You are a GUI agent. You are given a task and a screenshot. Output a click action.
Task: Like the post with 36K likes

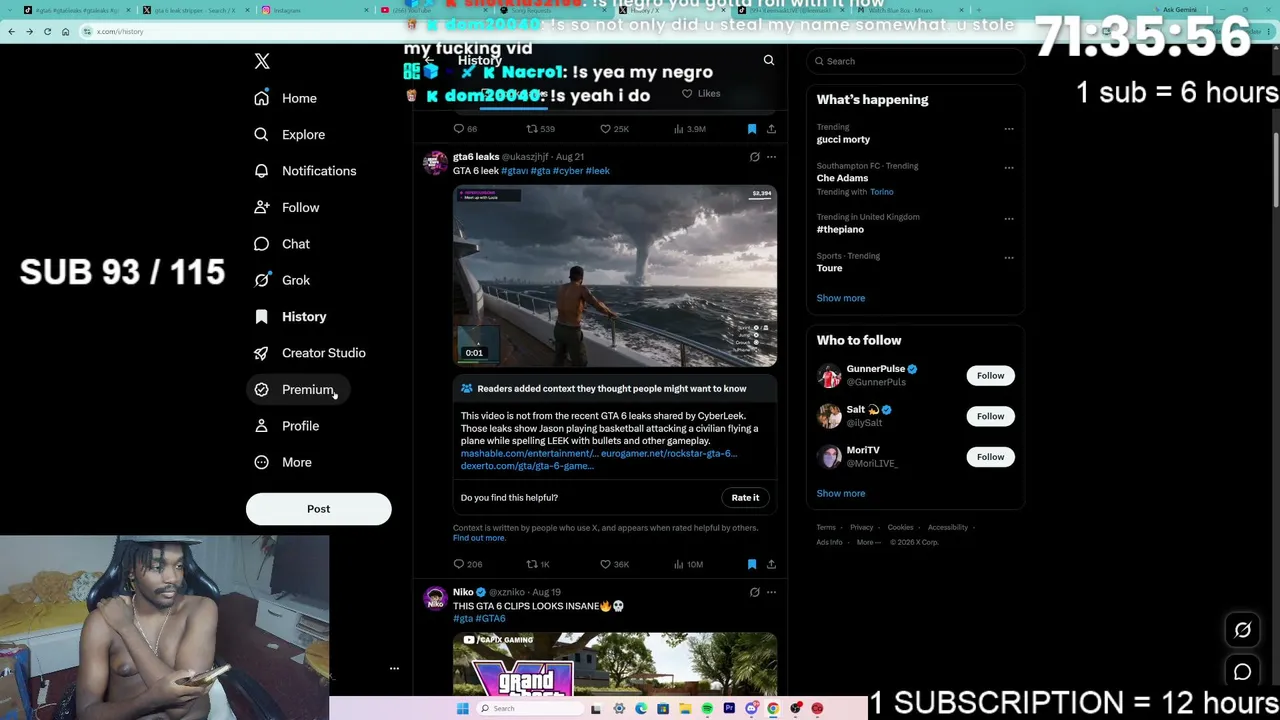point(614,564)
